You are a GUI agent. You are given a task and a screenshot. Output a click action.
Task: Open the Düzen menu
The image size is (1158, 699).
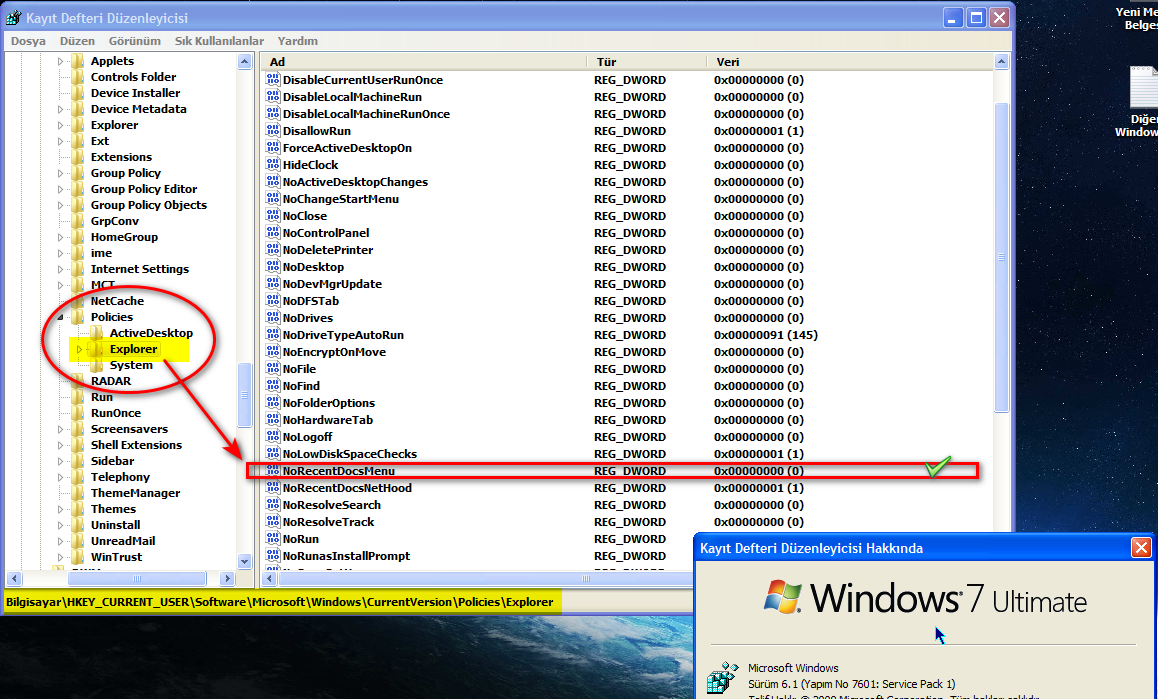pyautogui.click(x=77, y=41)
